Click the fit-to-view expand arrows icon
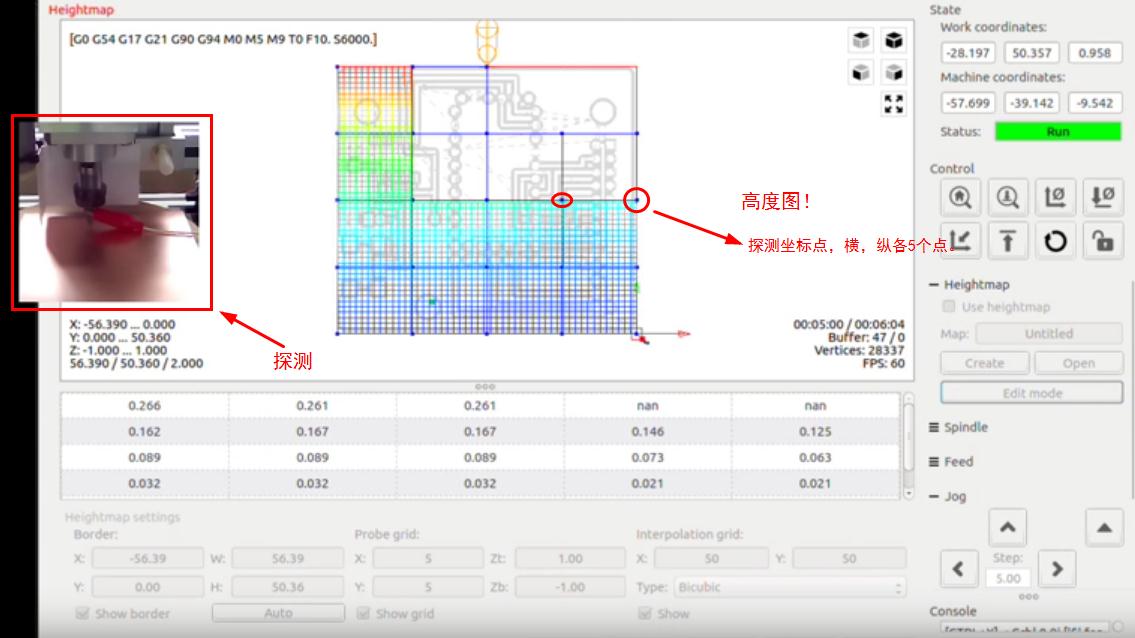Image resolution: width=1135 pixels, height=638 pixels. [x=893, y=104]
